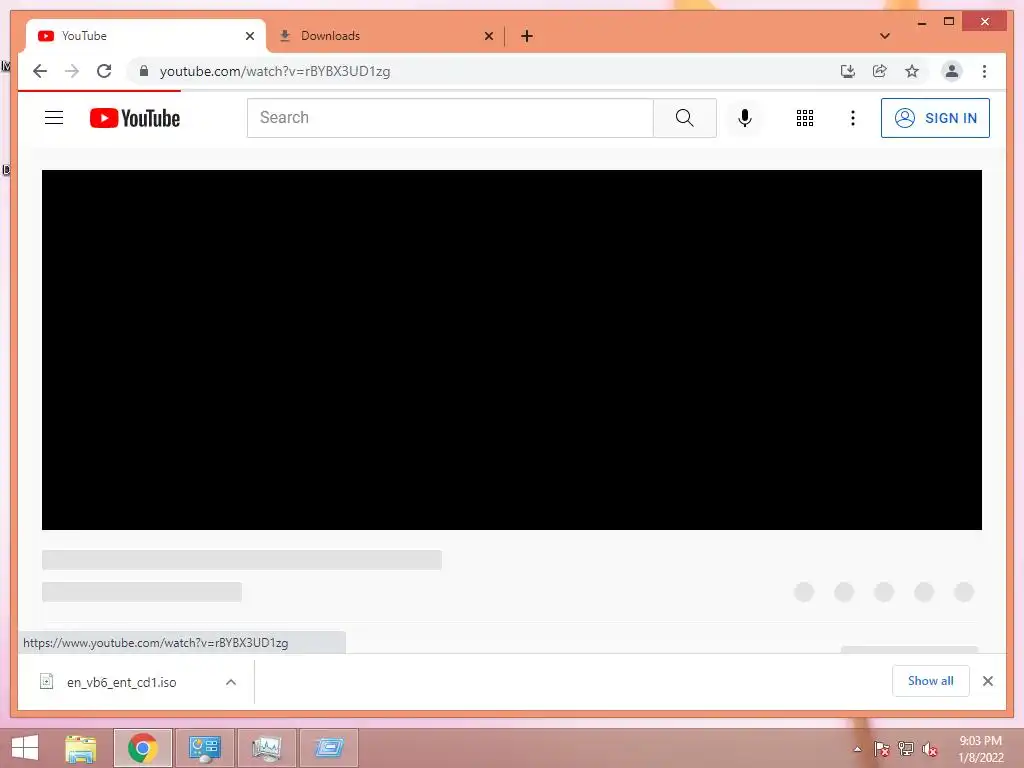Click the Chrome taskbar icon

(x=142, y=748)
